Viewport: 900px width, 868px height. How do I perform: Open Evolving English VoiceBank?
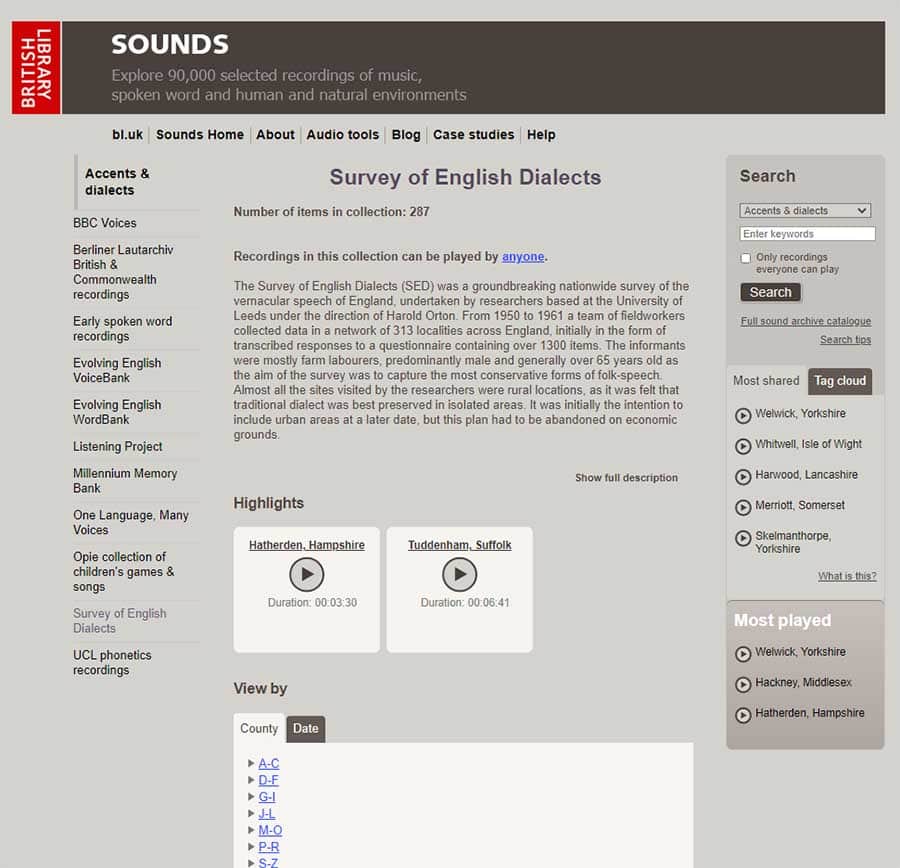pyautogui.click(x=117, y=371)
